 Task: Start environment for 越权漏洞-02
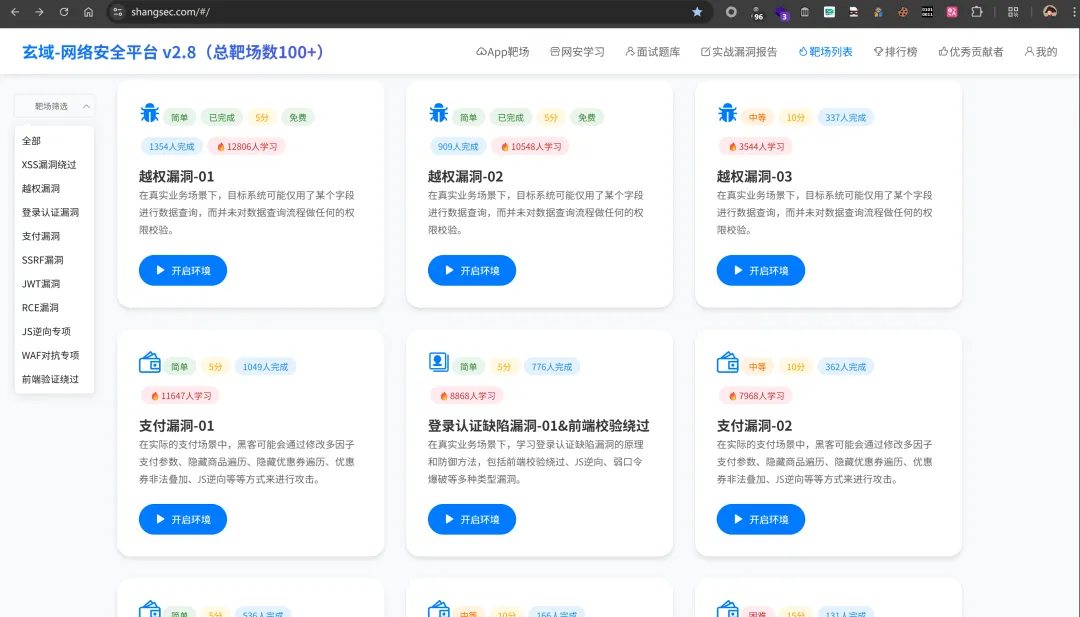(472, 271)
